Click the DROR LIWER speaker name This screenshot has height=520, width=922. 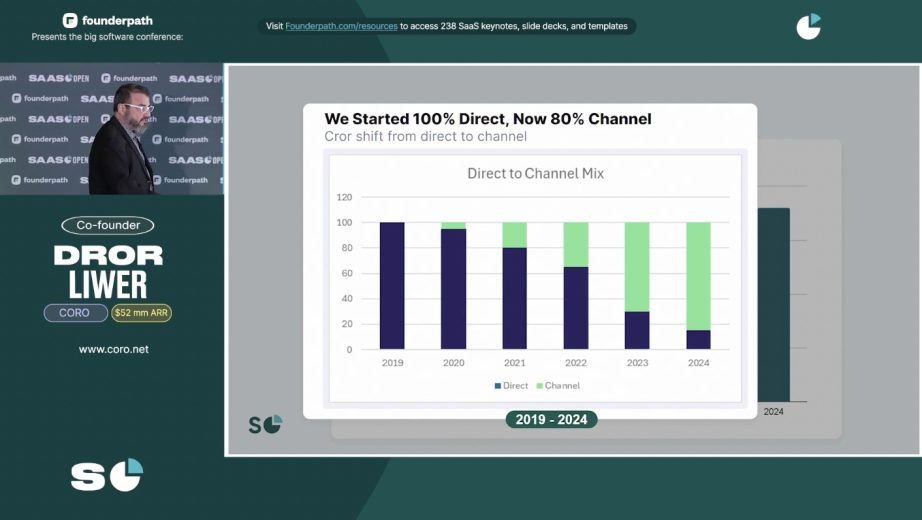[x=108, y=272]
